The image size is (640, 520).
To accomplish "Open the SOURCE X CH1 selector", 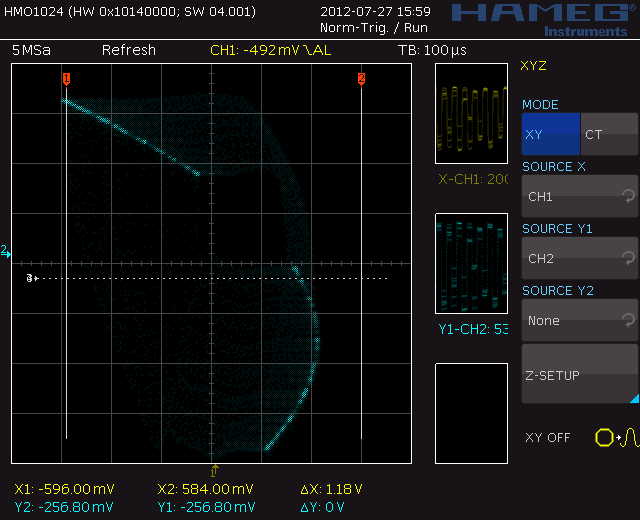I will 578,197.
